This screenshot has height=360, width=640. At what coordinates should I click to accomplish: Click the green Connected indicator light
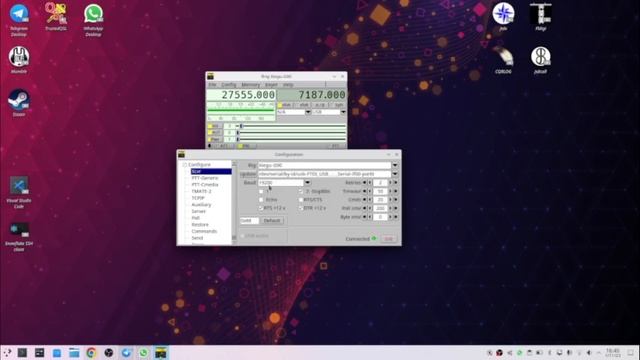[x=374, y=238]
